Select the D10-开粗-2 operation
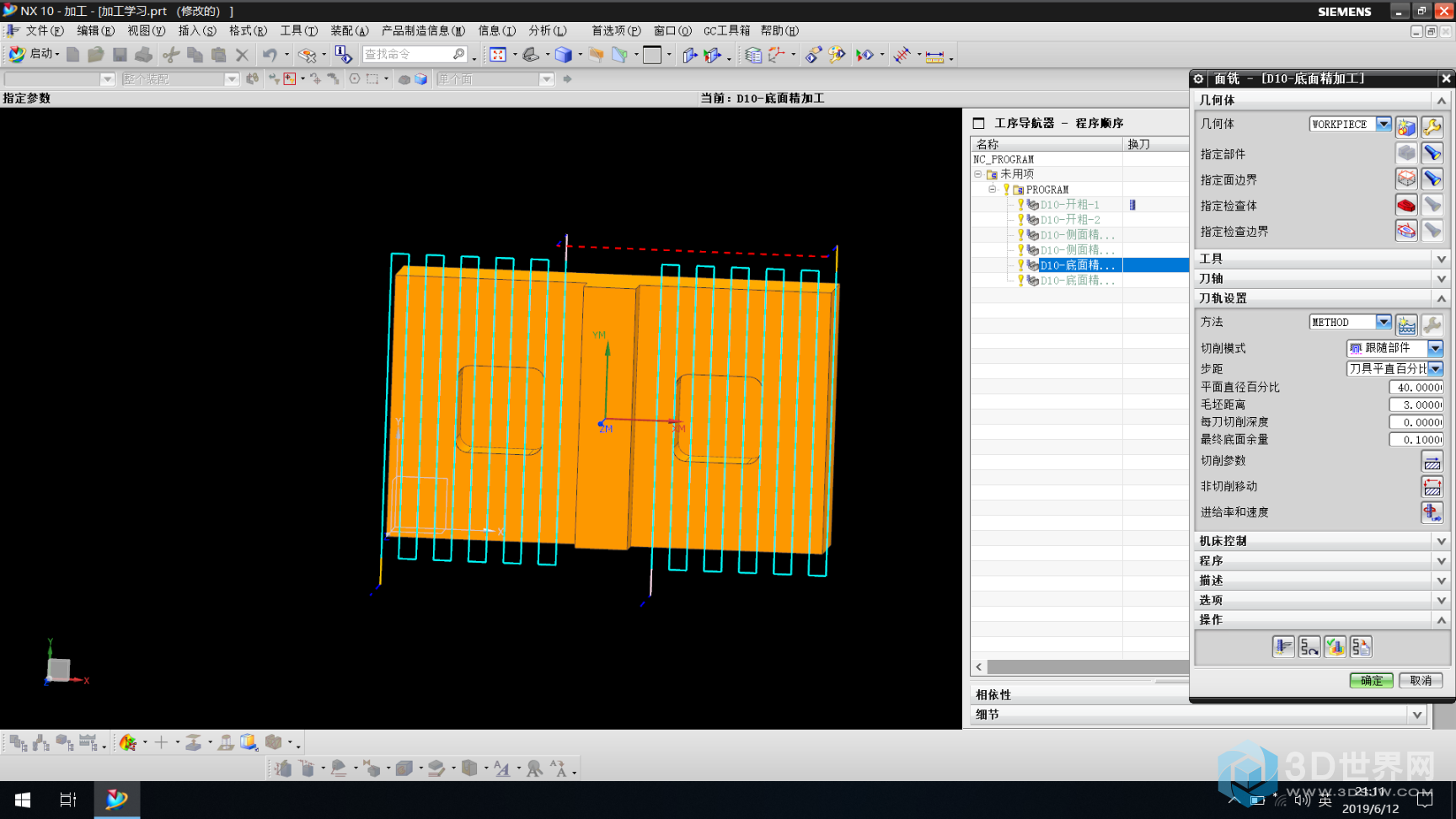 [1070, 220]
